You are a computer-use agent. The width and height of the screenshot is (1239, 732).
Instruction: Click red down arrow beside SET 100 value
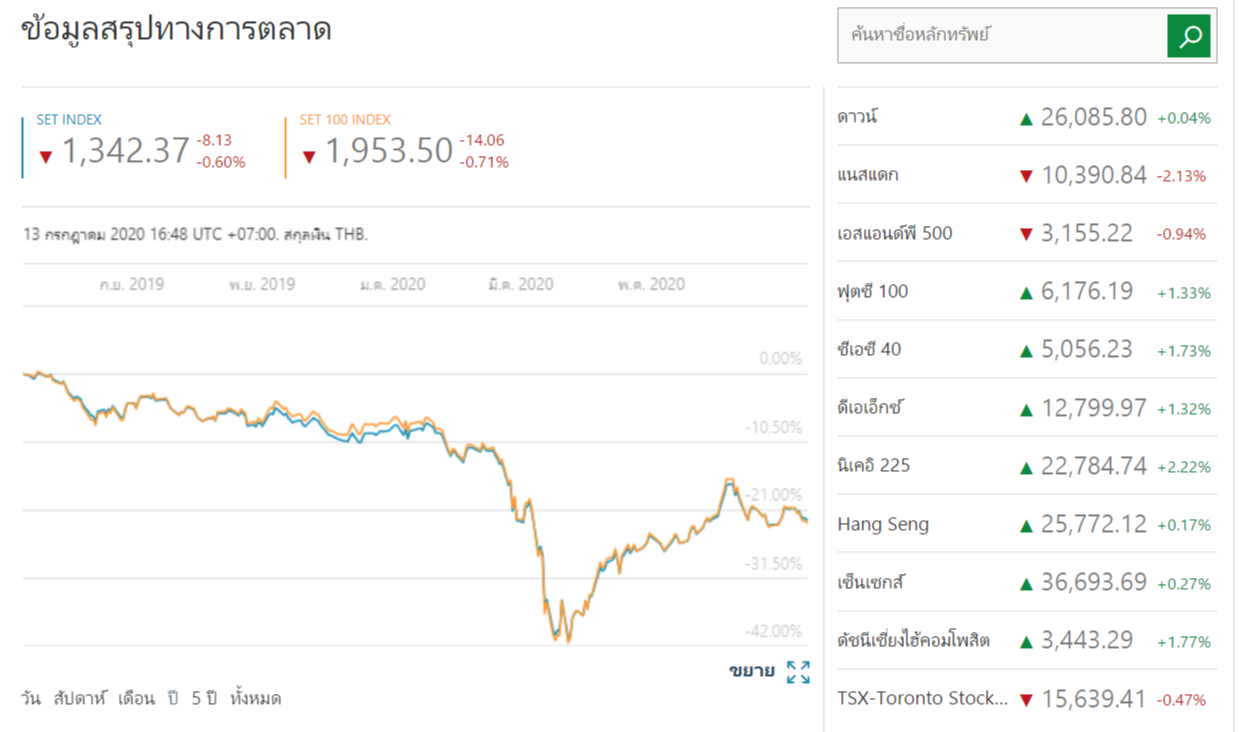[x=309, y=156]
